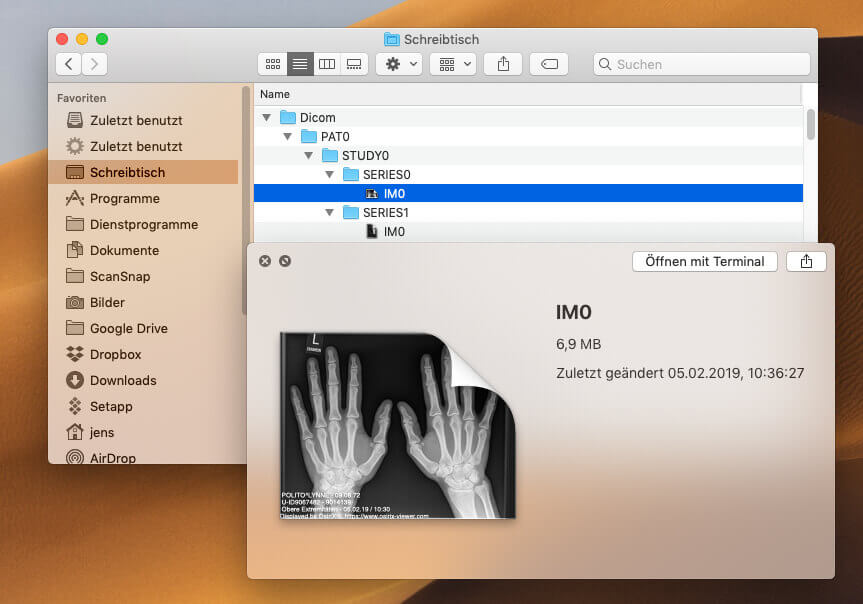Screen dimensions: 863x604
Task: Close the Quick Look preview panel
Action: [265, 261]
